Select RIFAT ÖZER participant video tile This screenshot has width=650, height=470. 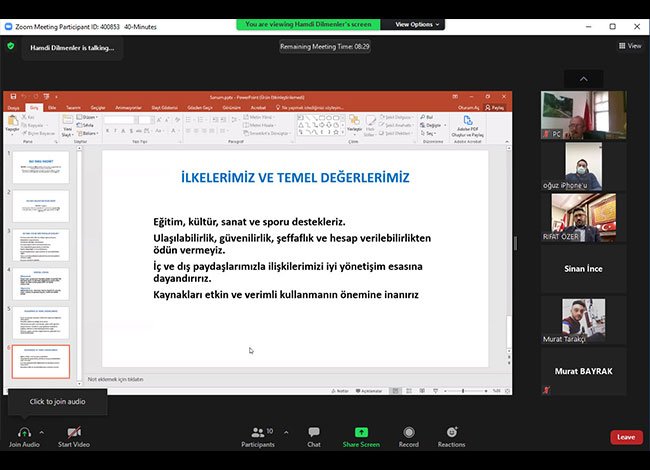click(x=583, y=218)
